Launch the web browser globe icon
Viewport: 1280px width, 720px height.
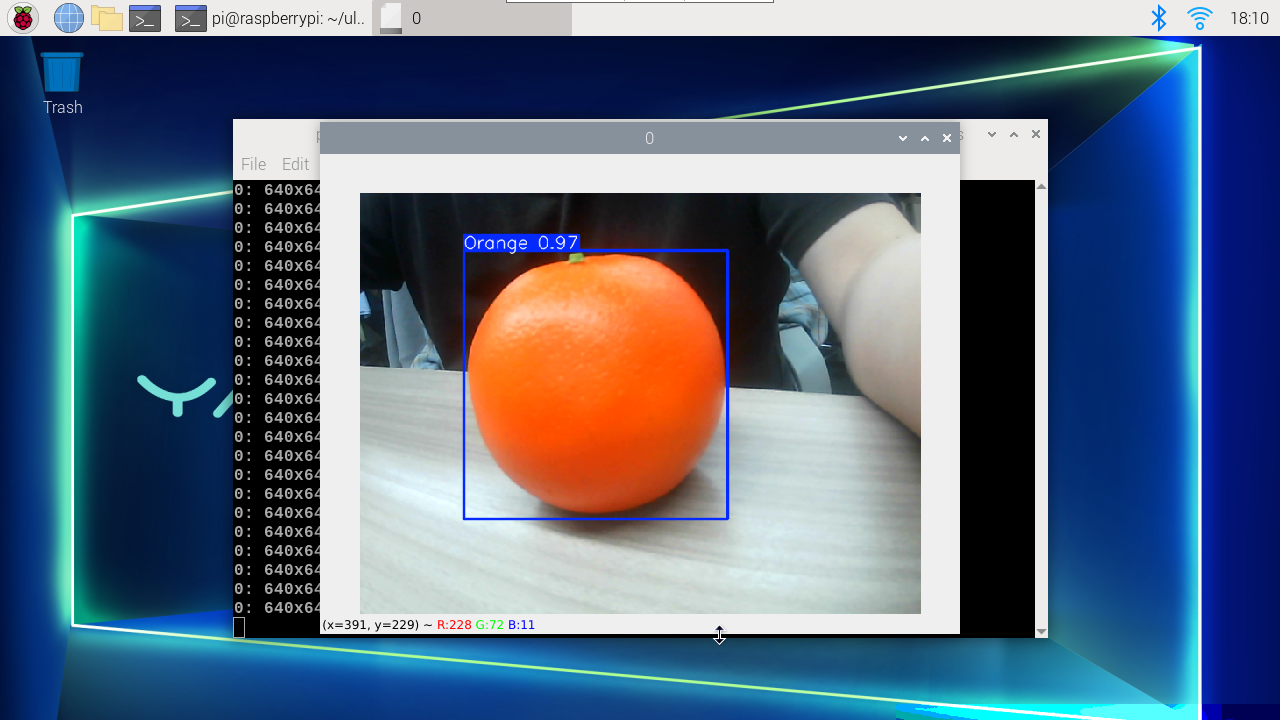point(69,18)
